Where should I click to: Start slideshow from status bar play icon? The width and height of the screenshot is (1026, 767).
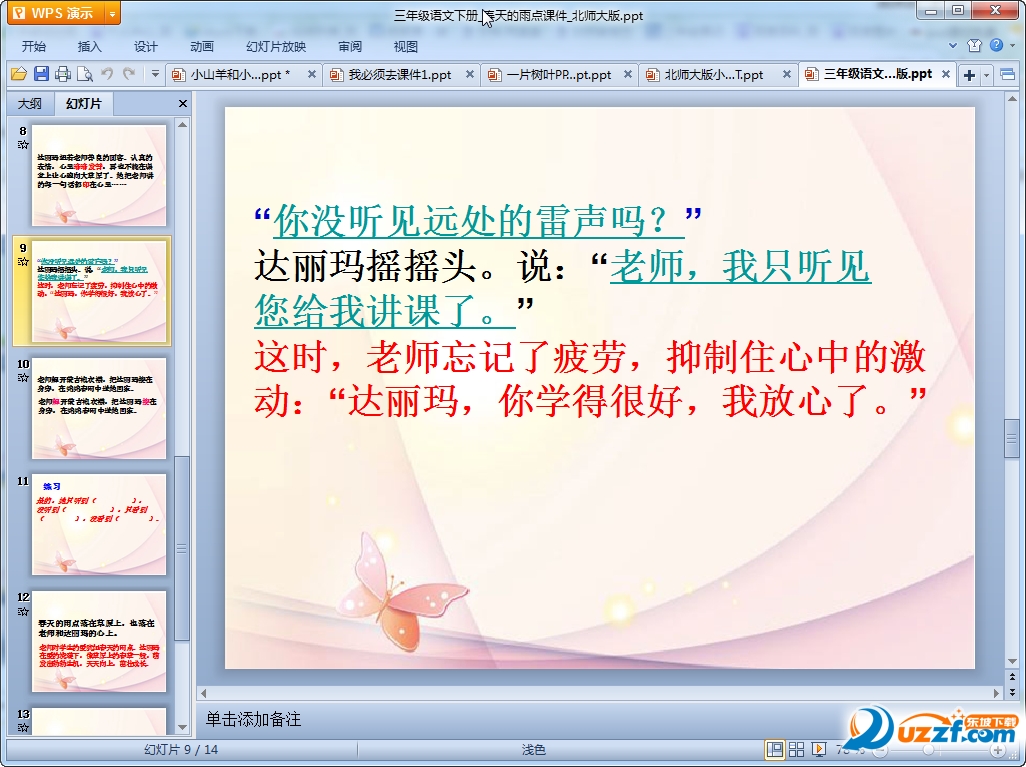[x=818, y=749]
